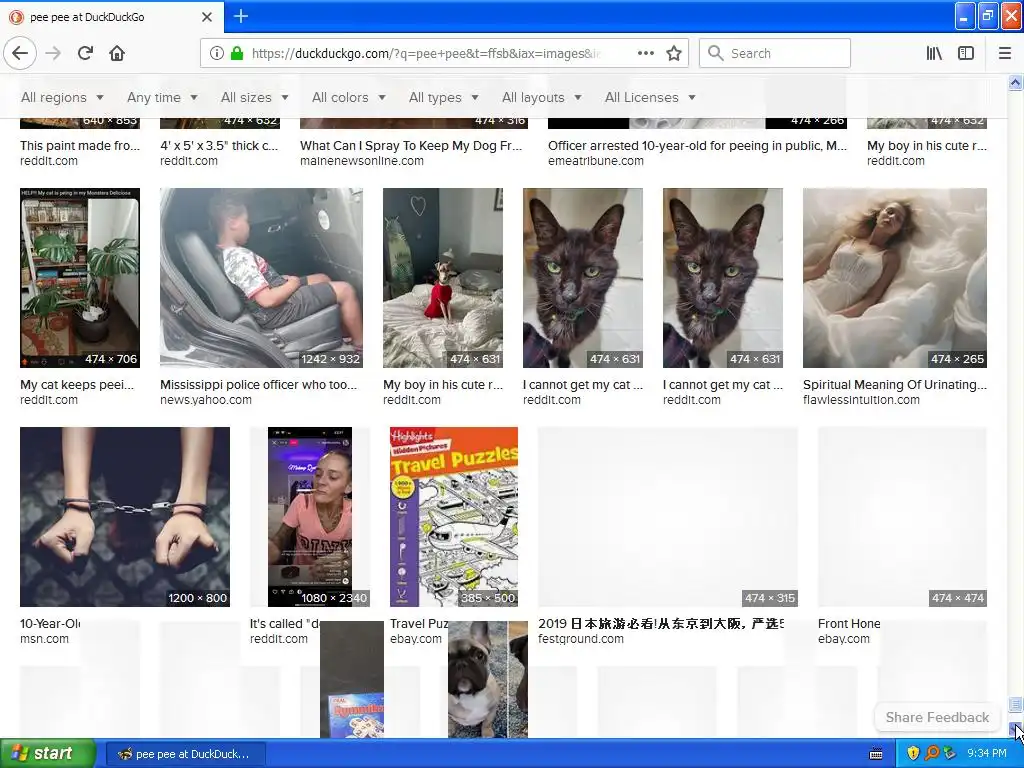The image size is (1024, 768).
Task: Click the green secure connection padlock
Action: coord(237,53)
